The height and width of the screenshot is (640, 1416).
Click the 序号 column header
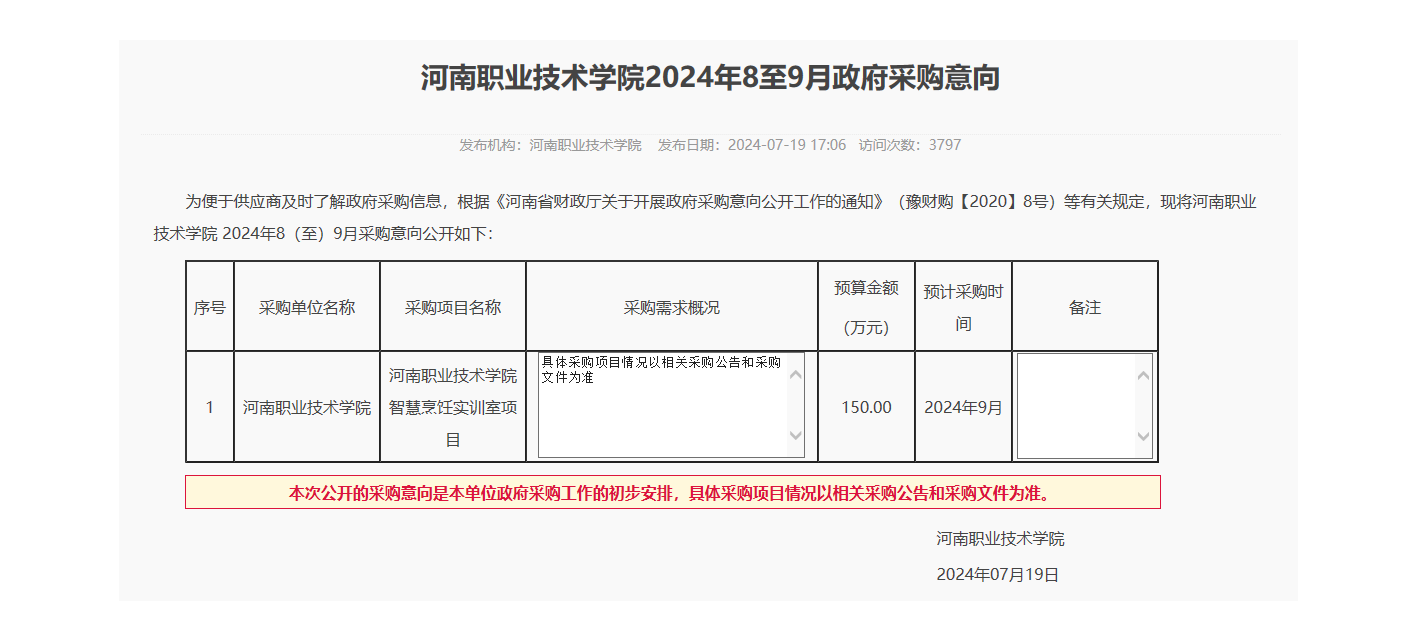point(209,307)
